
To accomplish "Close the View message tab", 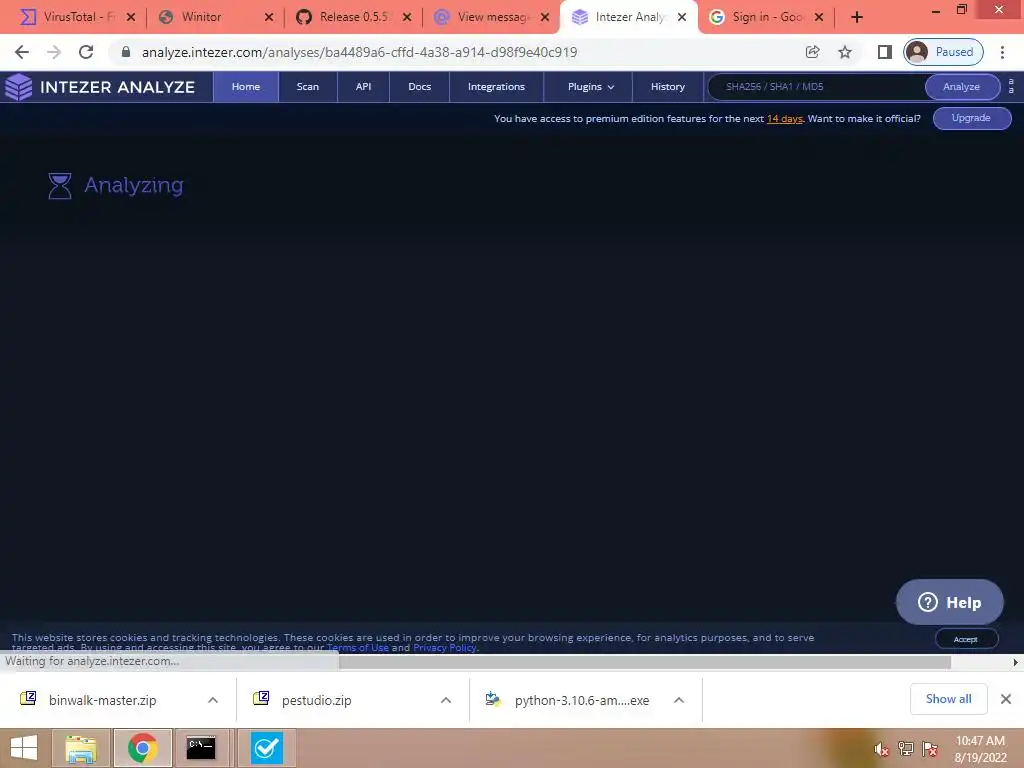I will (545, 17).
